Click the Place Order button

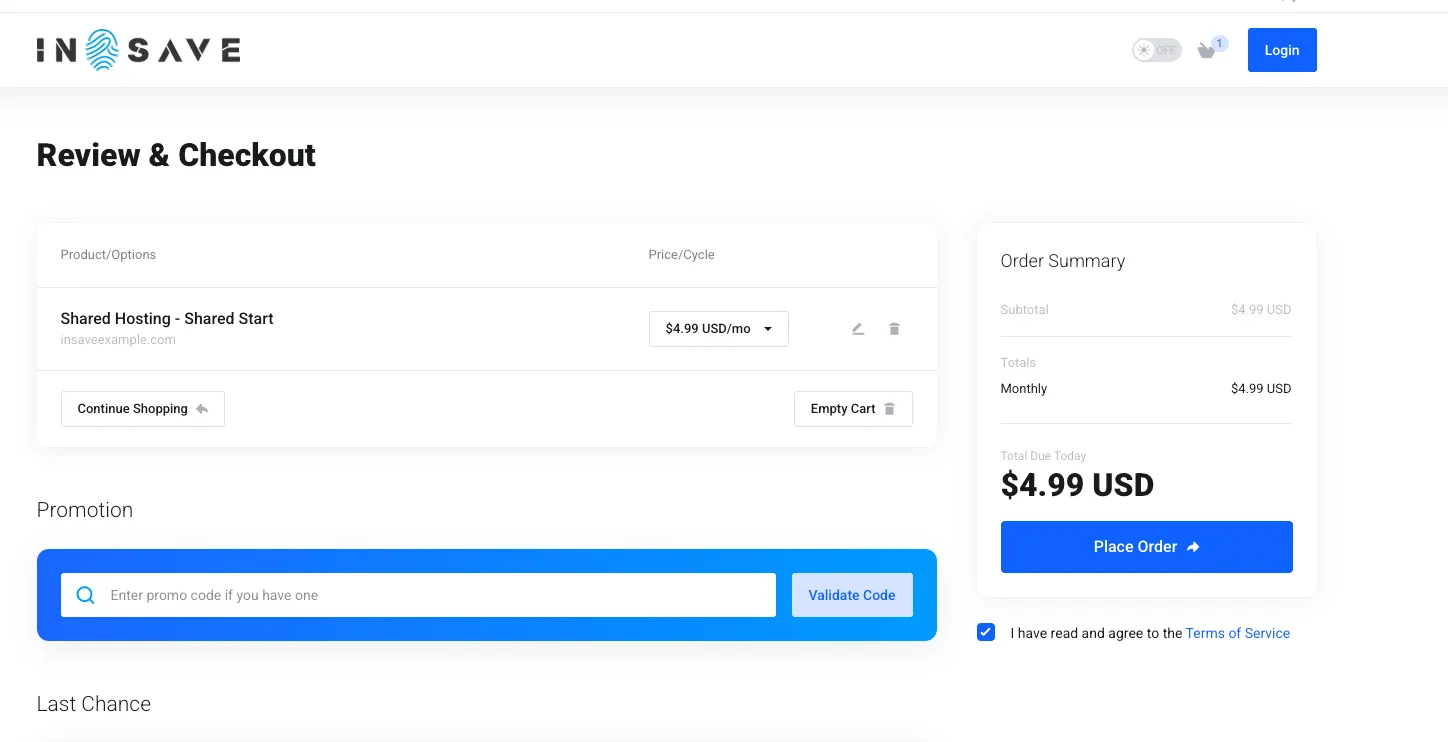pyautogui.click(x=1147, y=547)
